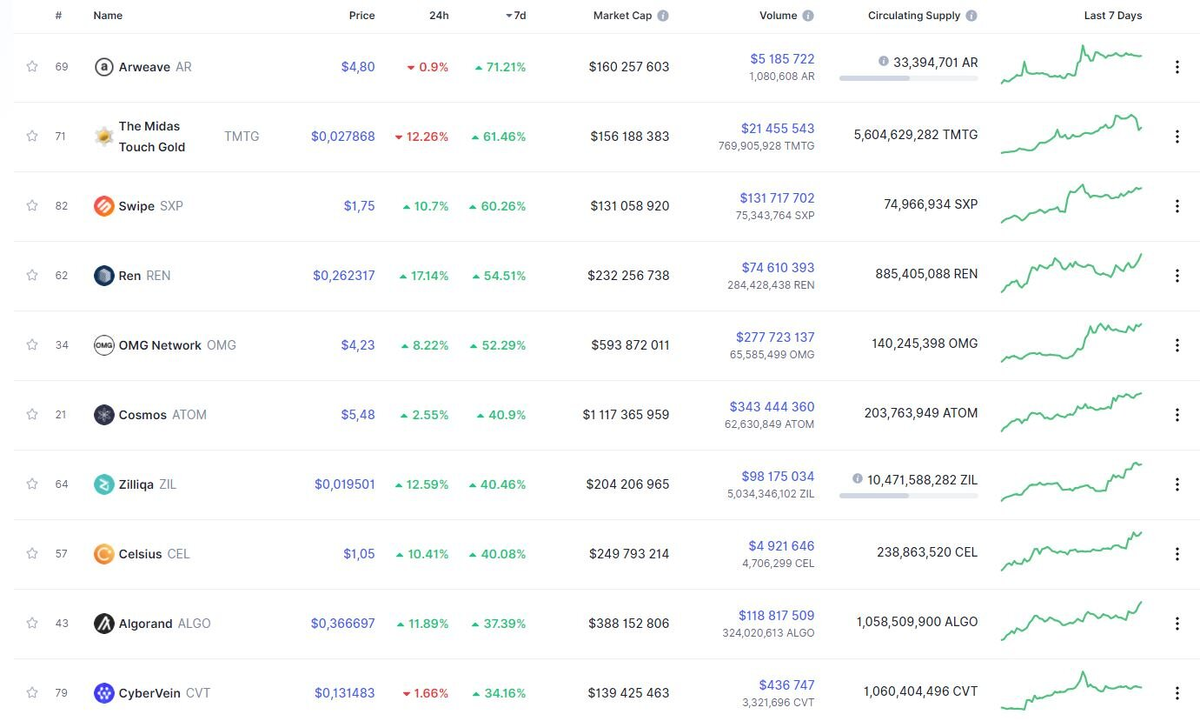Click the Cosmos ATOM logo icon
The width and height of the screenshot is (1200, 721).
[x=104, y=414]
